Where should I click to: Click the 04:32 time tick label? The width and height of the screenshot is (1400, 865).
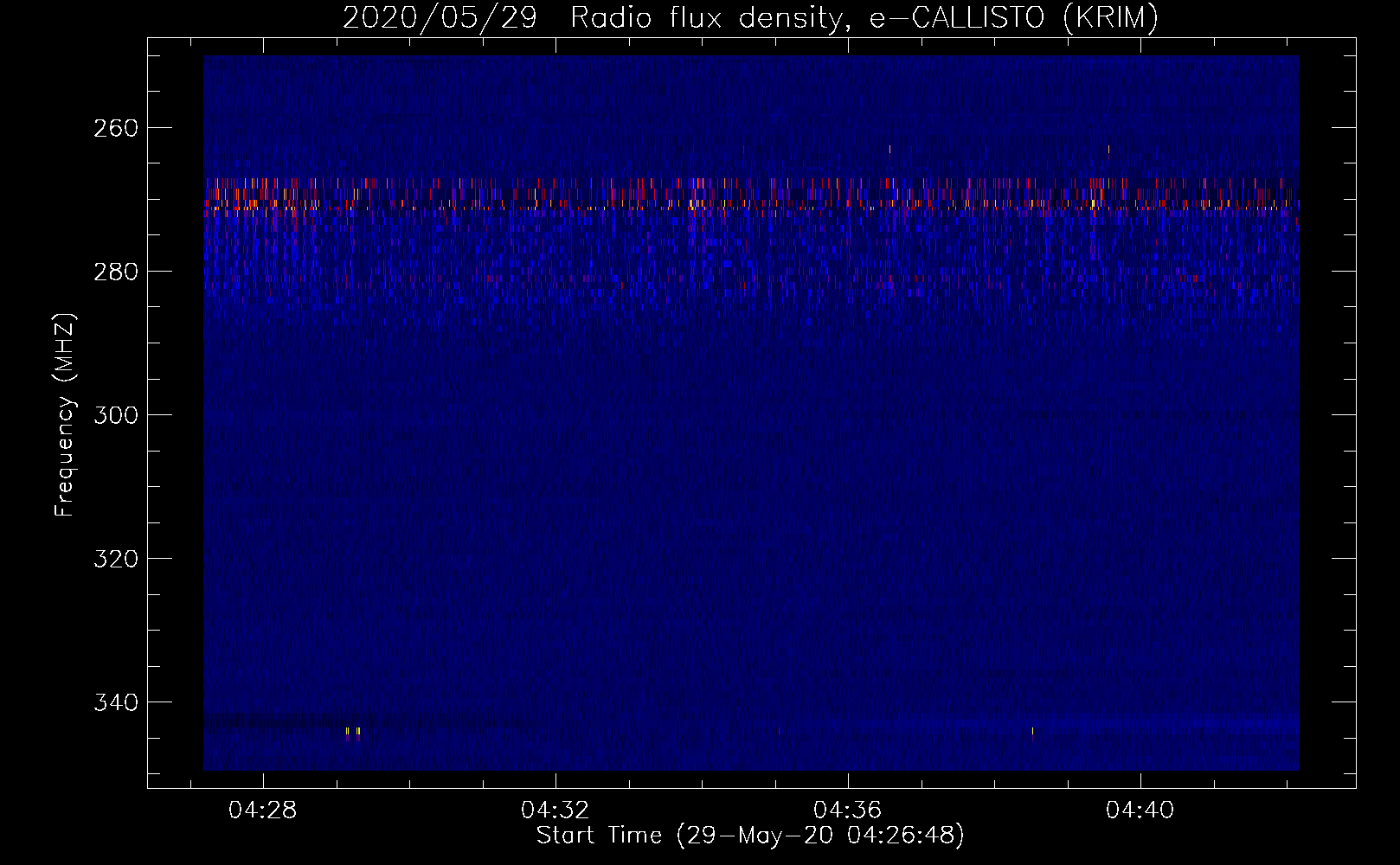point(555,811)
